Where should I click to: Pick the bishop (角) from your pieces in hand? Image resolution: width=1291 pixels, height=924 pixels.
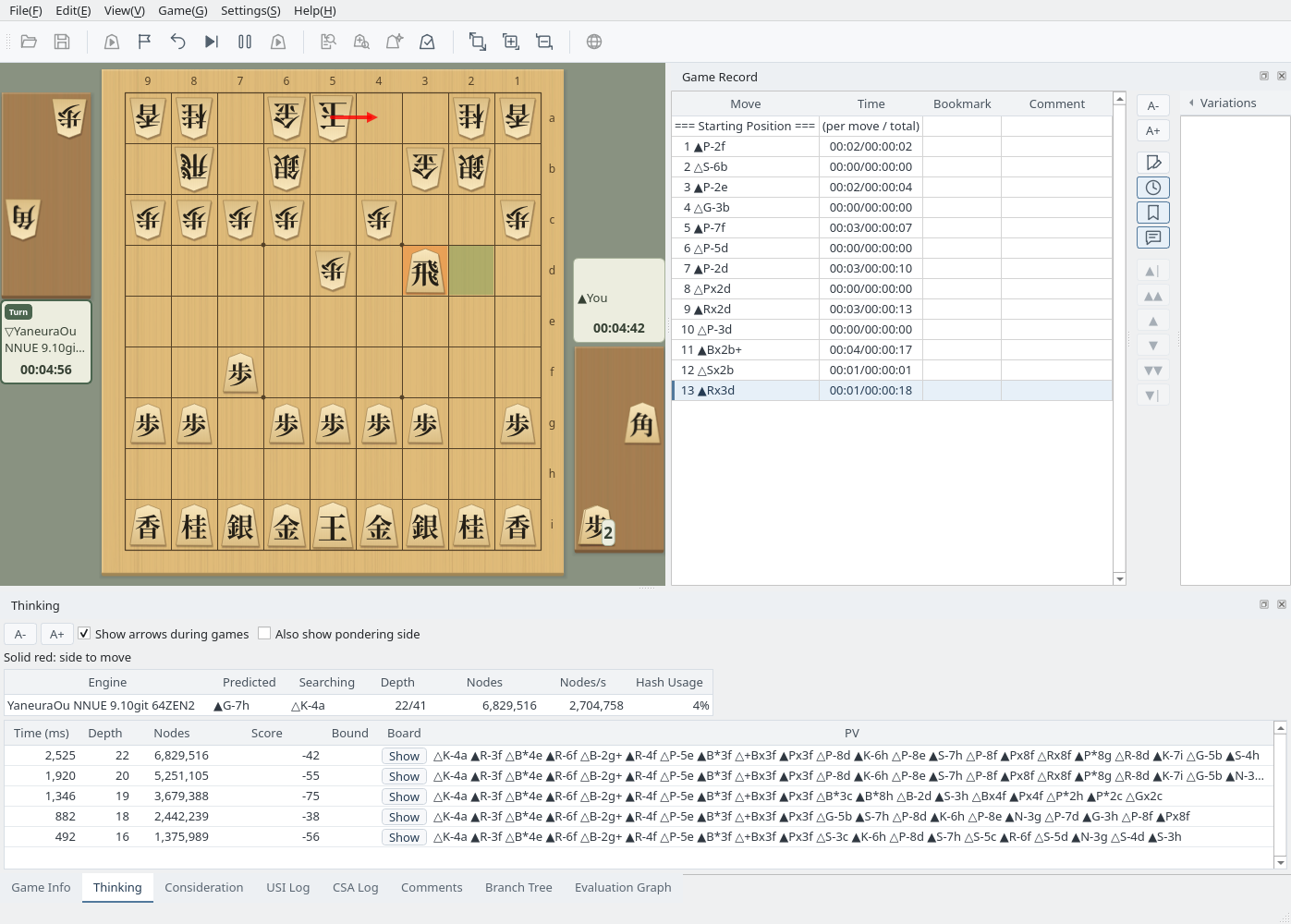641,424
